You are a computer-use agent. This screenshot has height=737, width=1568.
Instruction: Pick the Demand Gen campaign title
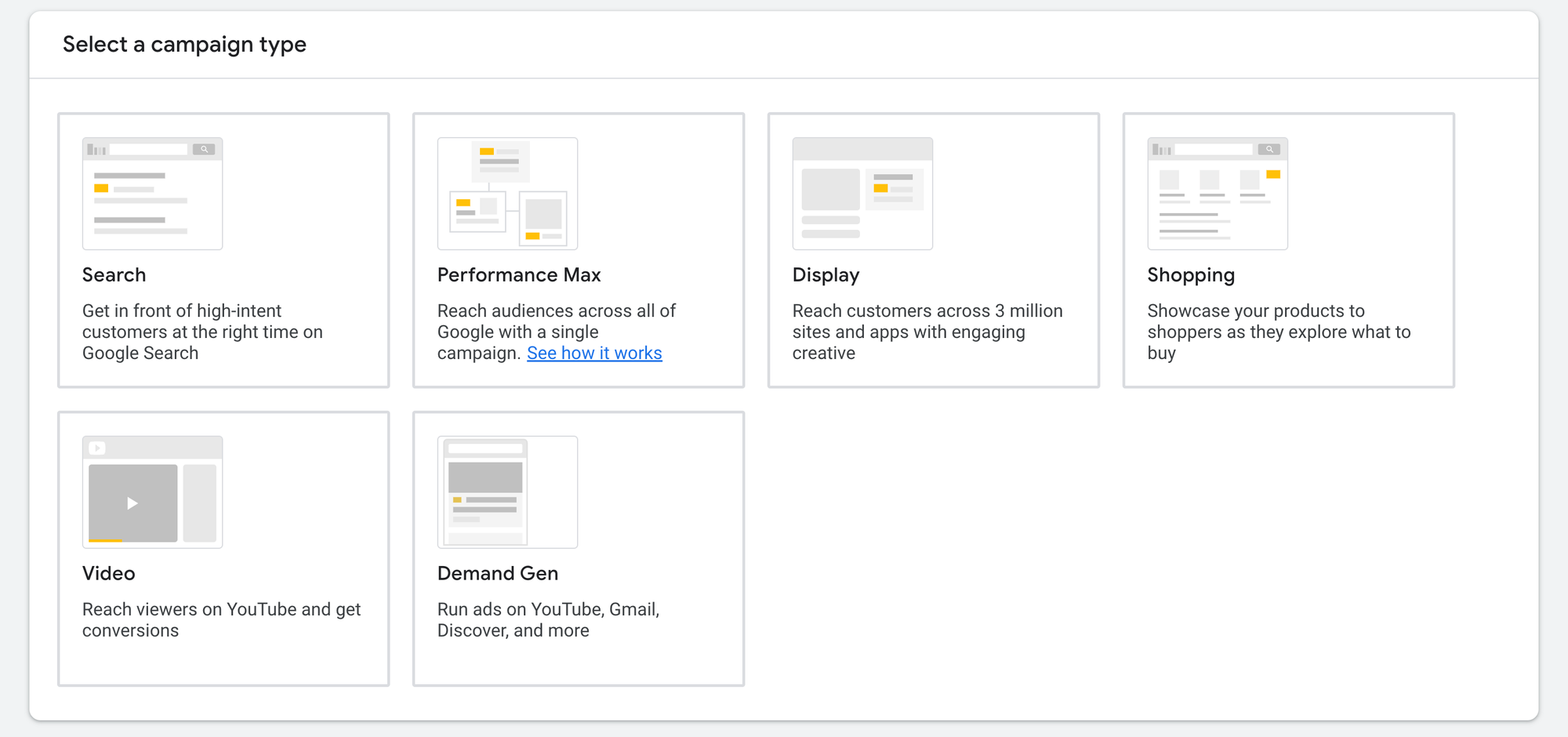point(497,573)
